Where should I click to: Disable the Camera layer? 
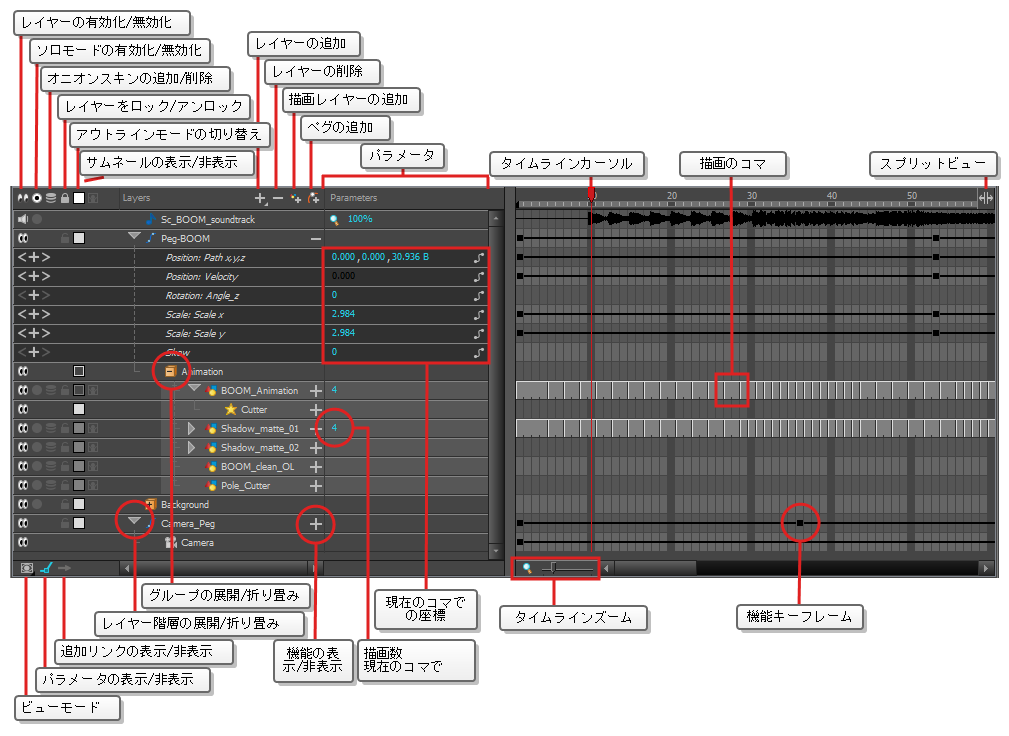click(23, 542)
